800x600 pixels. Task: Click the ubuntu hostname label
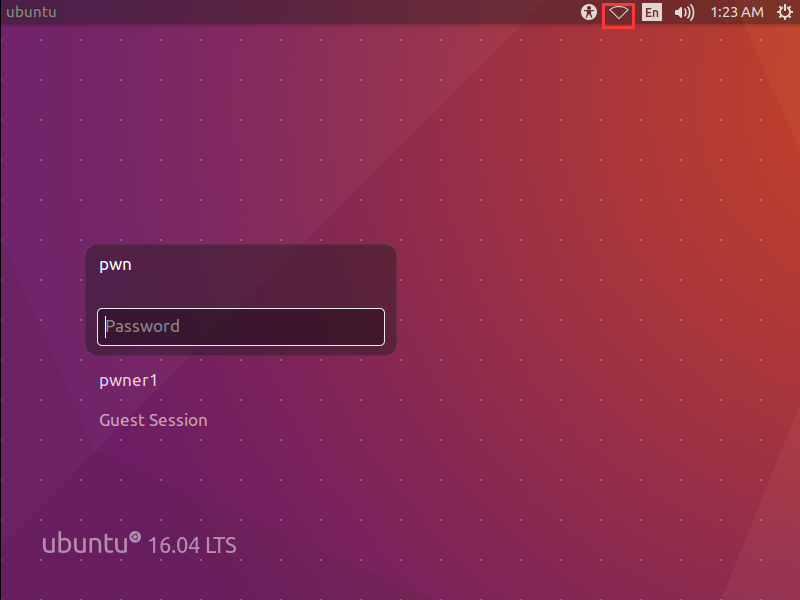point(31,12)
